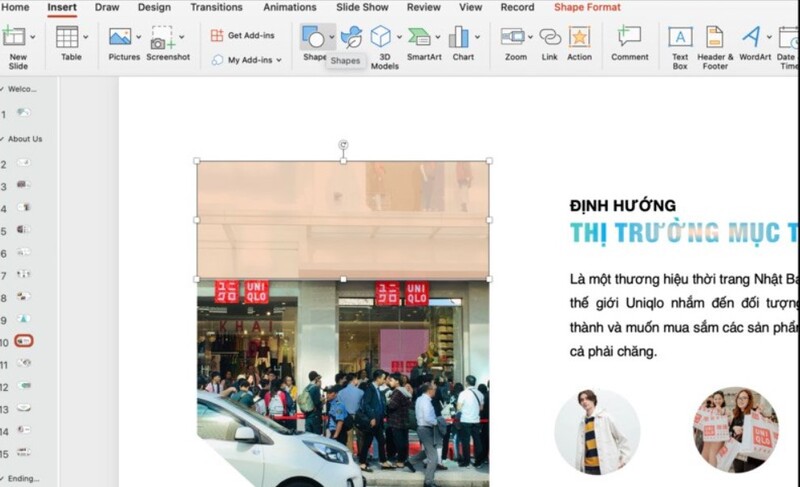Screen dimensions: 800x487
Task: Collapse the Ending section header
Action: click(x=2, y=478)
